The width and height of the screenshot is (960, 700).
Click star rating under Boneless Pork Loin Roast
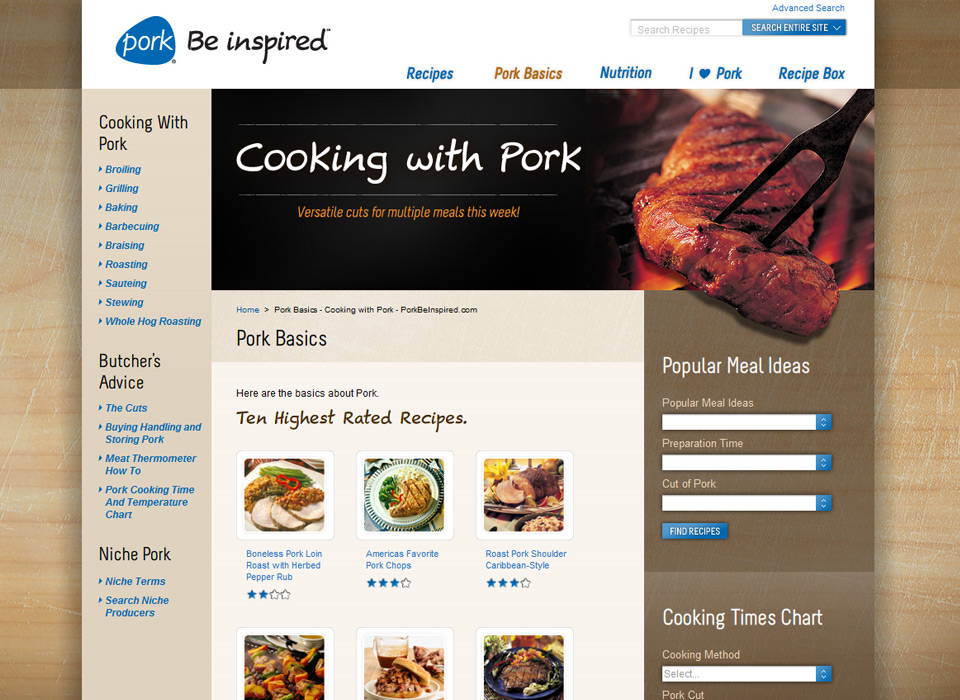pos(269,594)
